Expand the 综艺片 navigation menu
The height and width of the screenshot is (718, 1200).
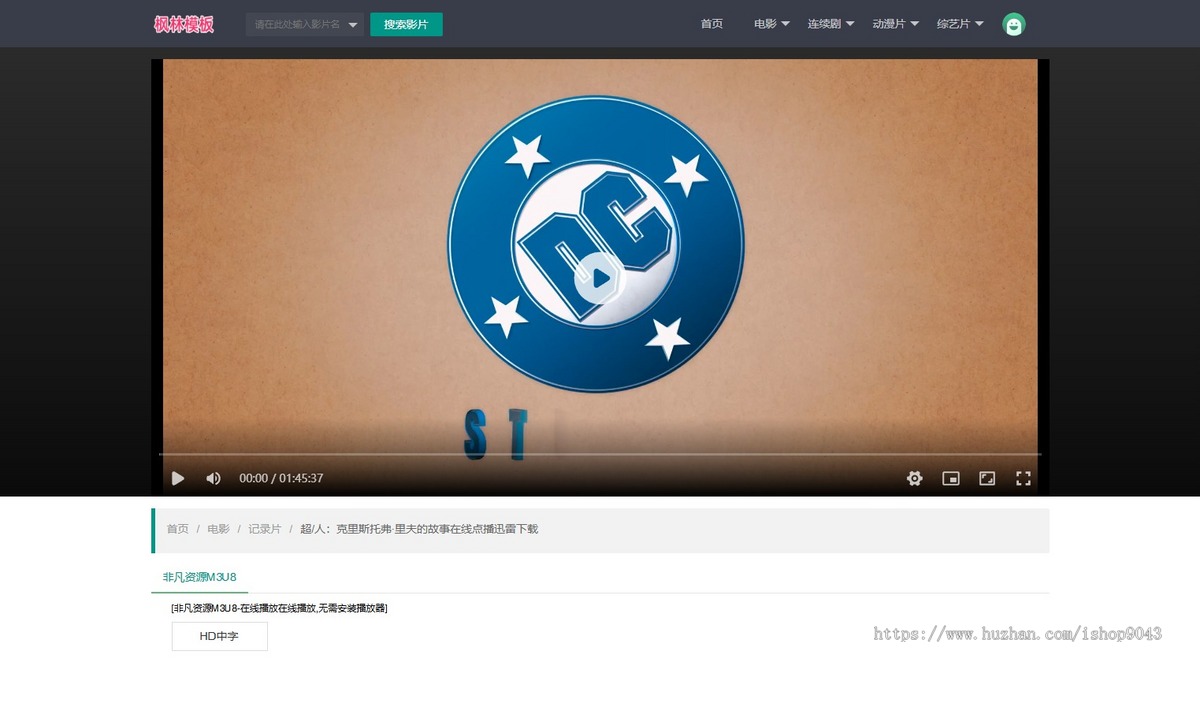coord(960,24)
